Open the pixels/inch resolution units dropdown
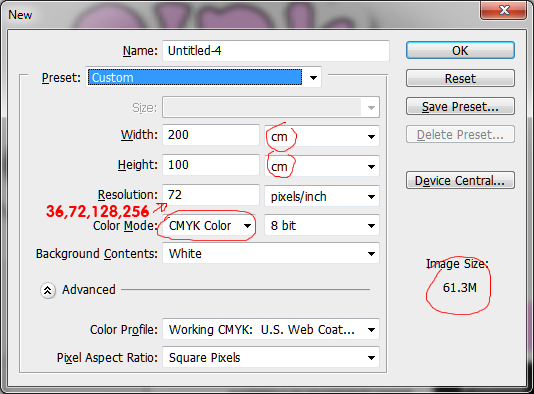Image resolution: width=534 pixels, height=394 pixels. point(322,196)
